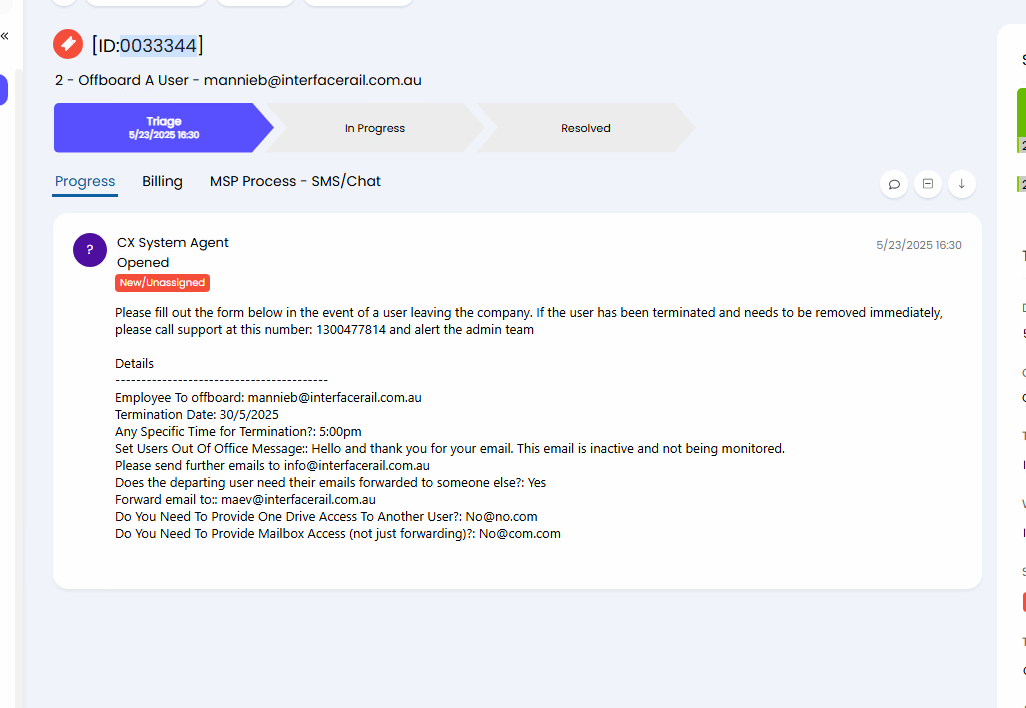Image resolution: width=1026 pixels, height=708 pixels.
Task: Click info@interfacerail.com.au email text
Action: (357, 466)
